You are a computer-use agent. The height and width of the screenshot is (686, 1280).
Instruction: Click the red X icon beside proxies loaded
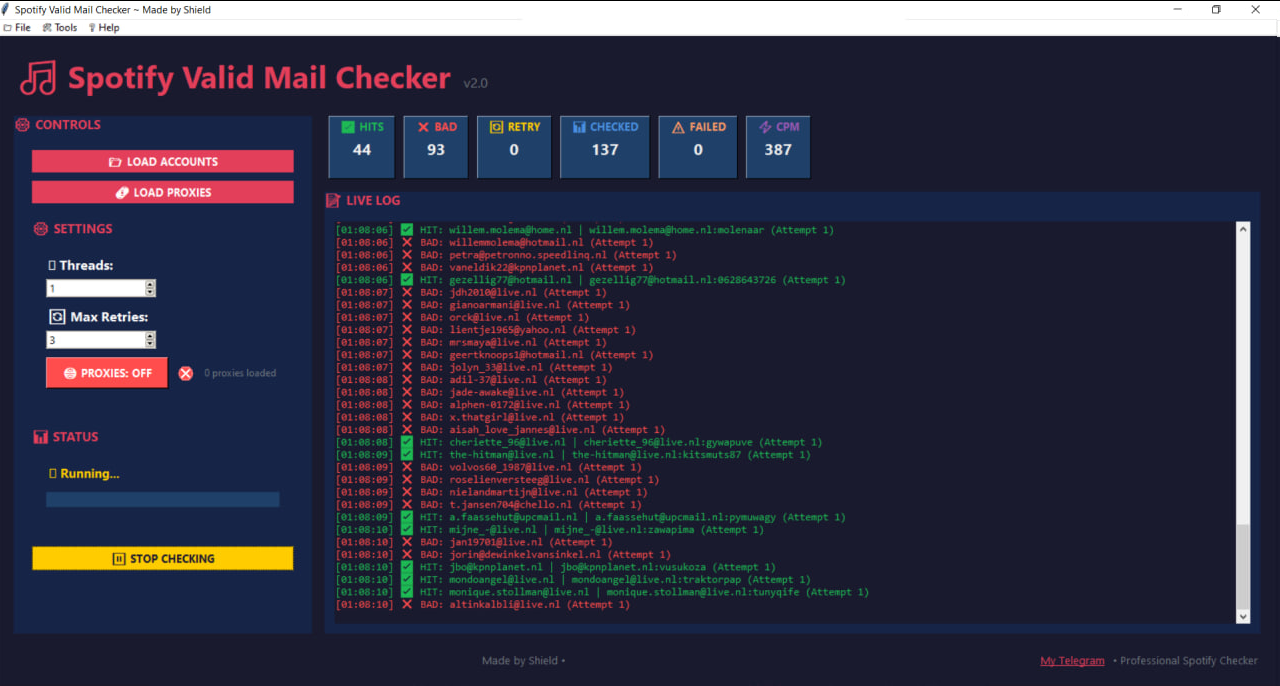click(x=186, y=373)
